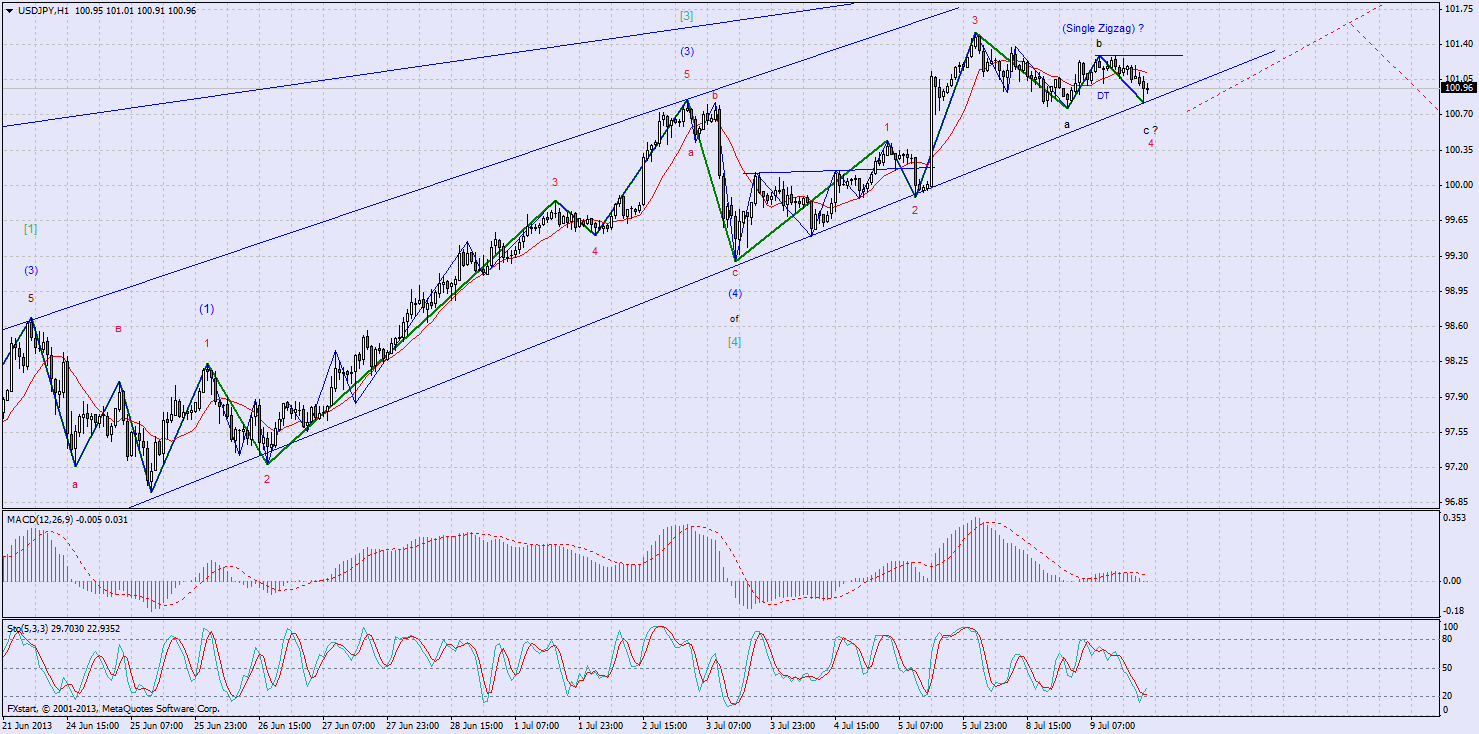Click the Stochastic 50 scale value
The width and height of the screenshot is (1479, 734).
1450,667
